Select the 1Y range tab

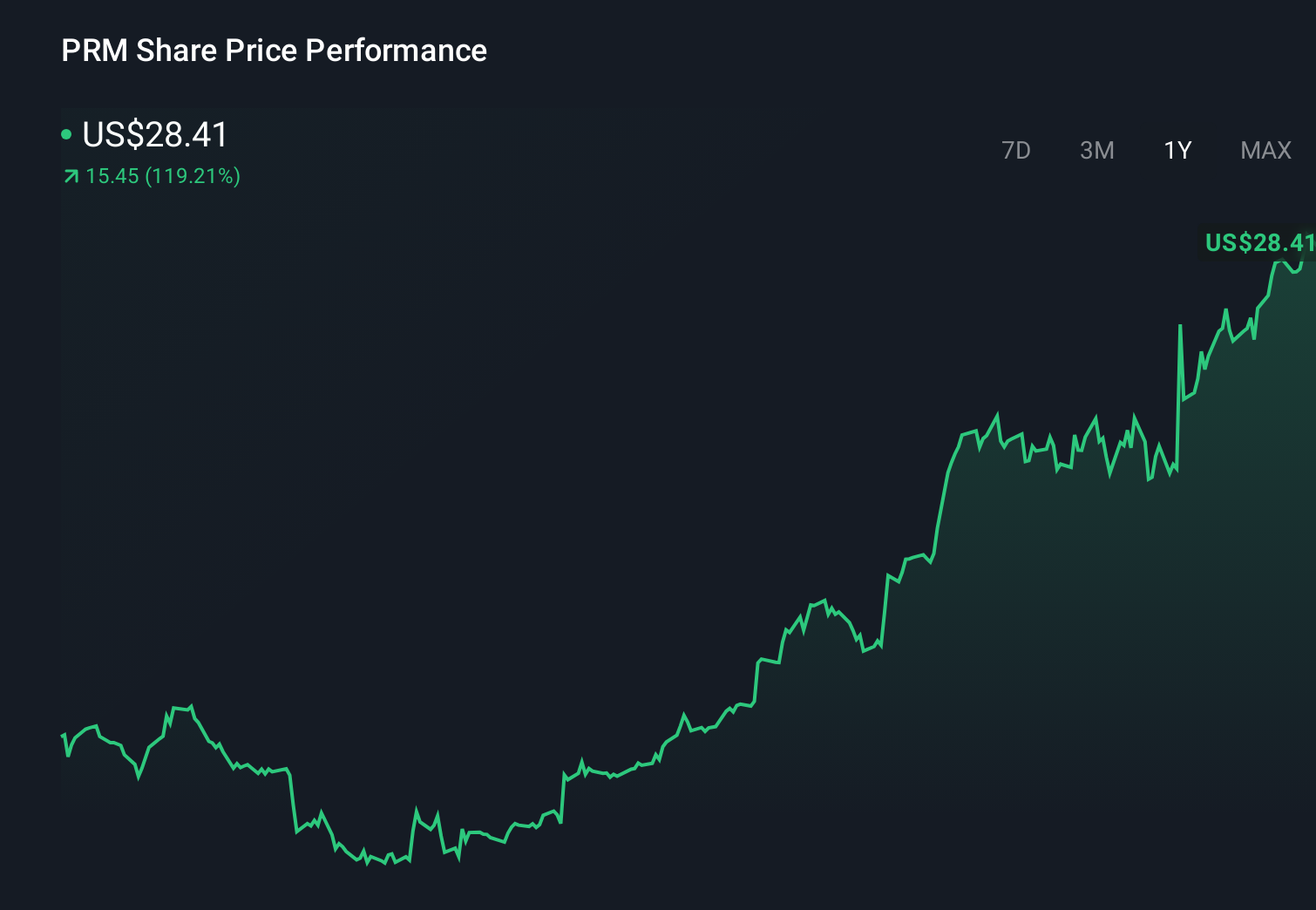(x=1177, y=150)
